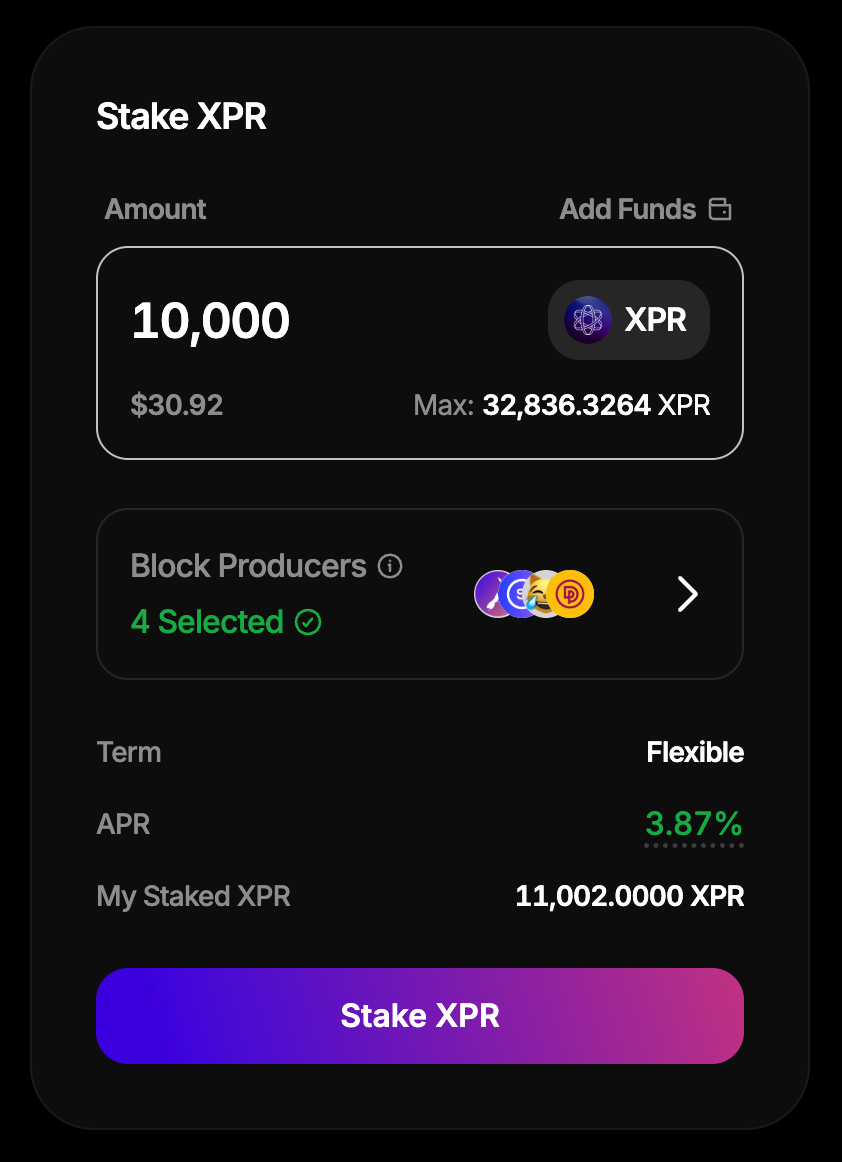Open the XPR token selector pill
Screen dimensions: 842x1162
pyautogui.click(x=629, y=320)
